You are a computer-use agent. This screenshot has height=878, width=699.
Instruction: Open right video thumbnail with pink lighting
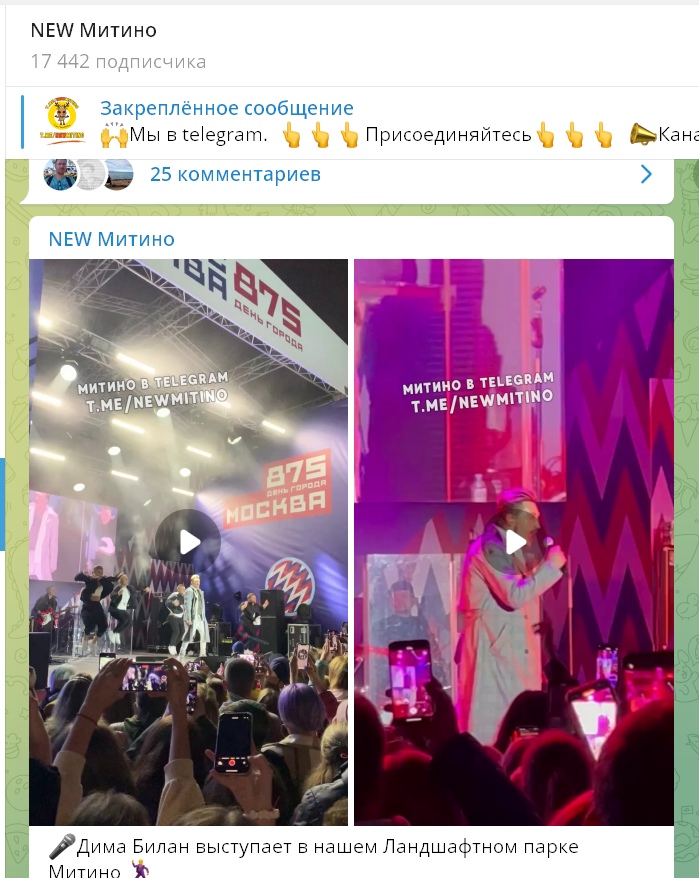click(514, 542)
